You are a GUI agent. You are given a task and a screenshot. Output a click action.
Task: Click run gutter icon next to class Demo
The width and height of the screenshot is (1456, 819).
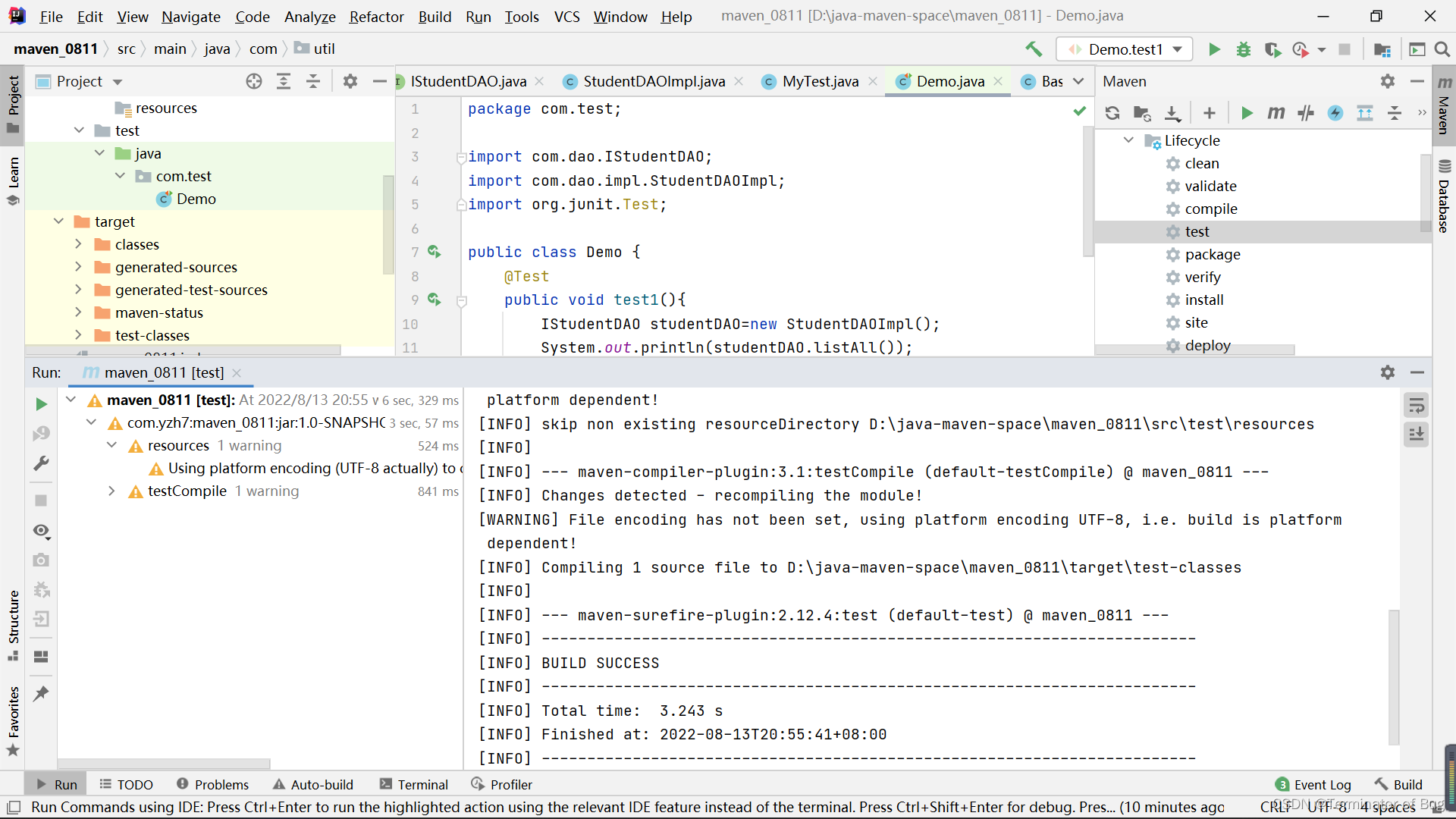tap(434, 251)
